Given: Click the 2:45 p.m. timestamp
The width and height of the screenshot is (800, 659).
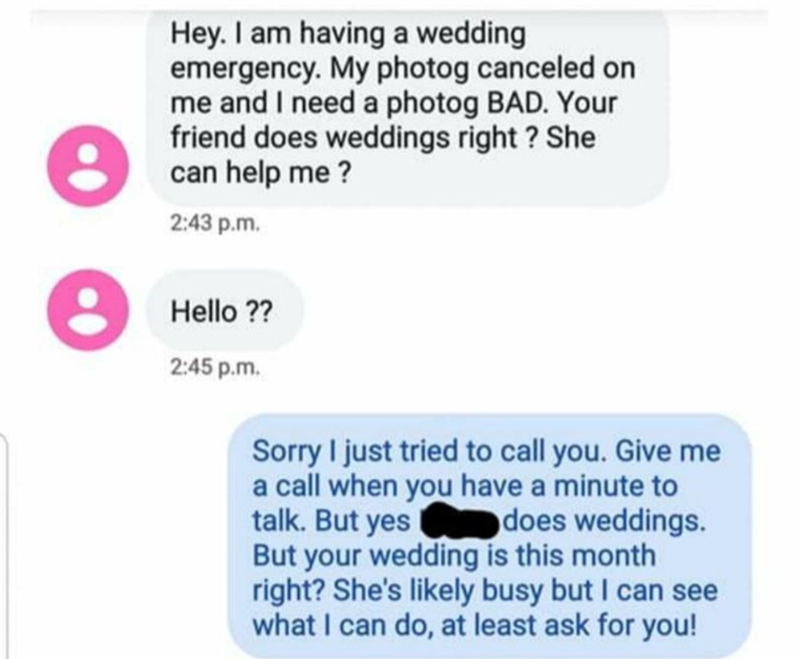Looking at the screenshot, I should 215,367.
